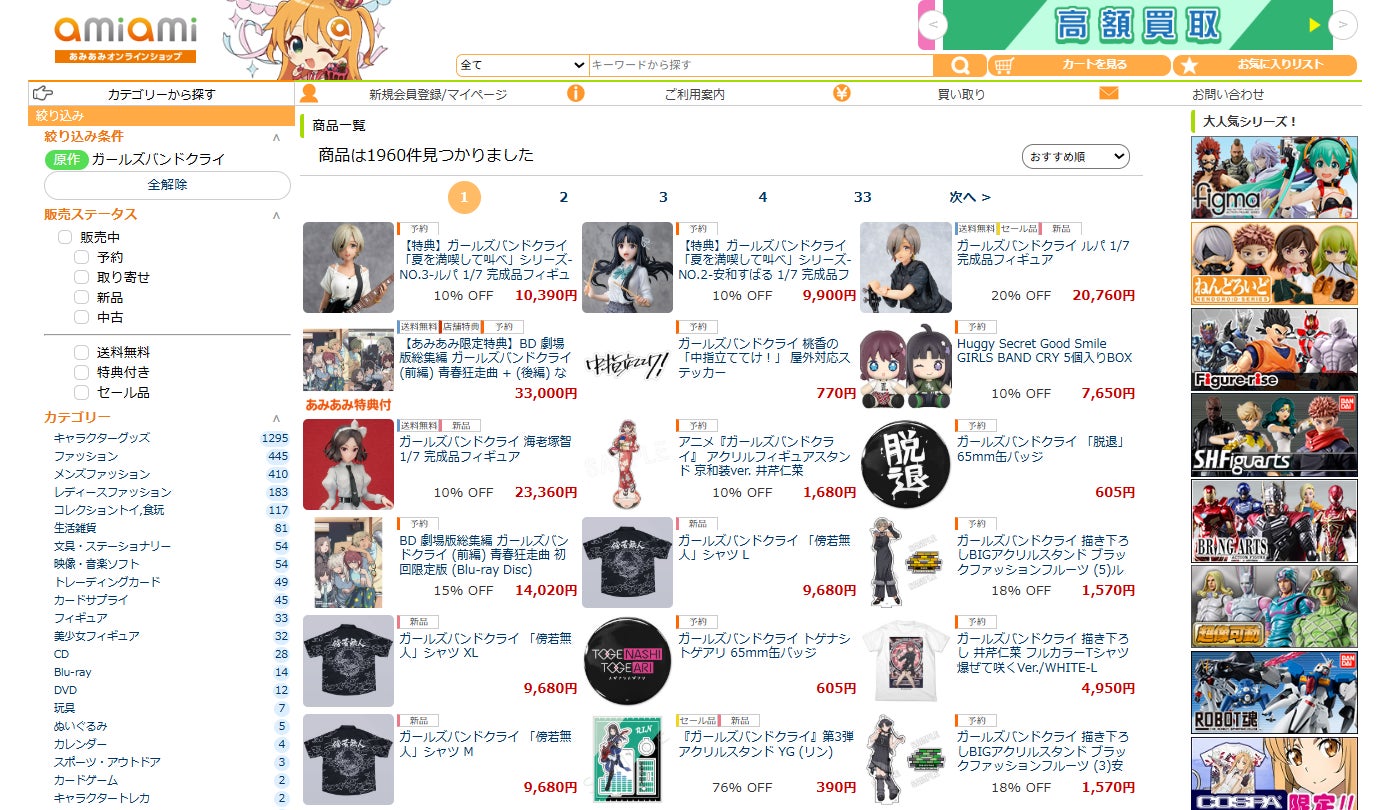Image resolution: width=1385 pixels, height=810 pixels.
Task: Check the セール品 filter checkbox
Action: (x=81, y=392)
